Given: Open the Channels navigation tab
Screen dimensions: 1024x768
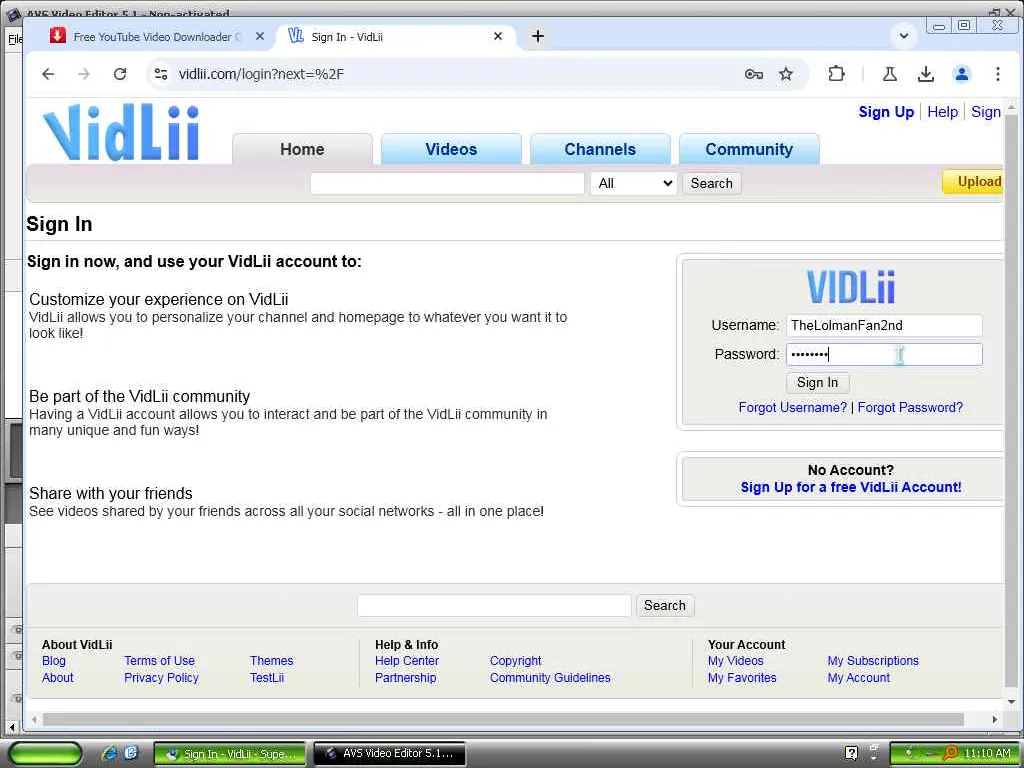Looking at the screenshot, I should tap(600, 149).
